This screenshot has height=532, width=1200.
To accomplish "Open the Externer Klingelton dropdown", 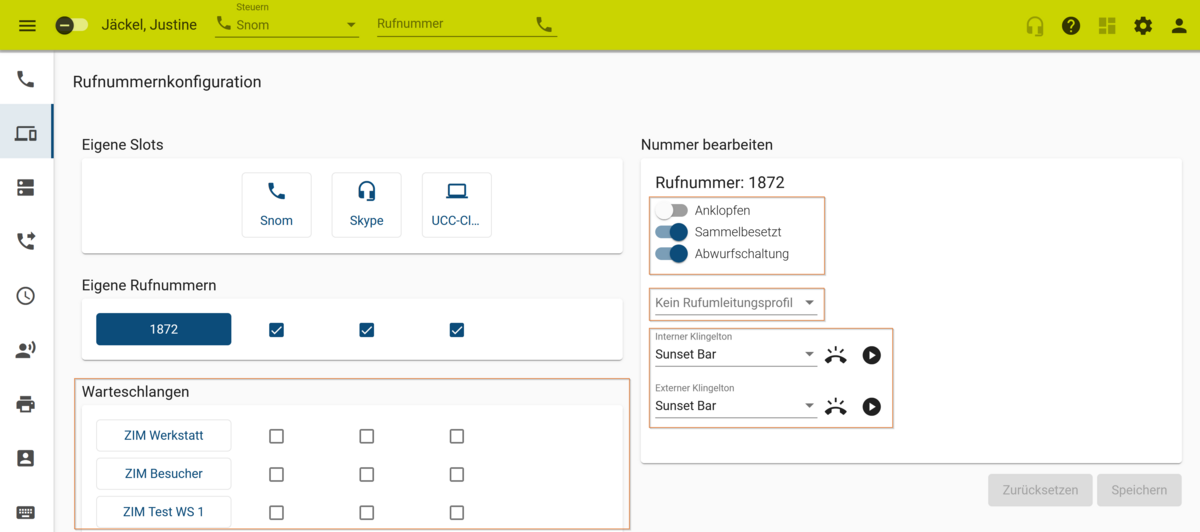I will point(736,406).
